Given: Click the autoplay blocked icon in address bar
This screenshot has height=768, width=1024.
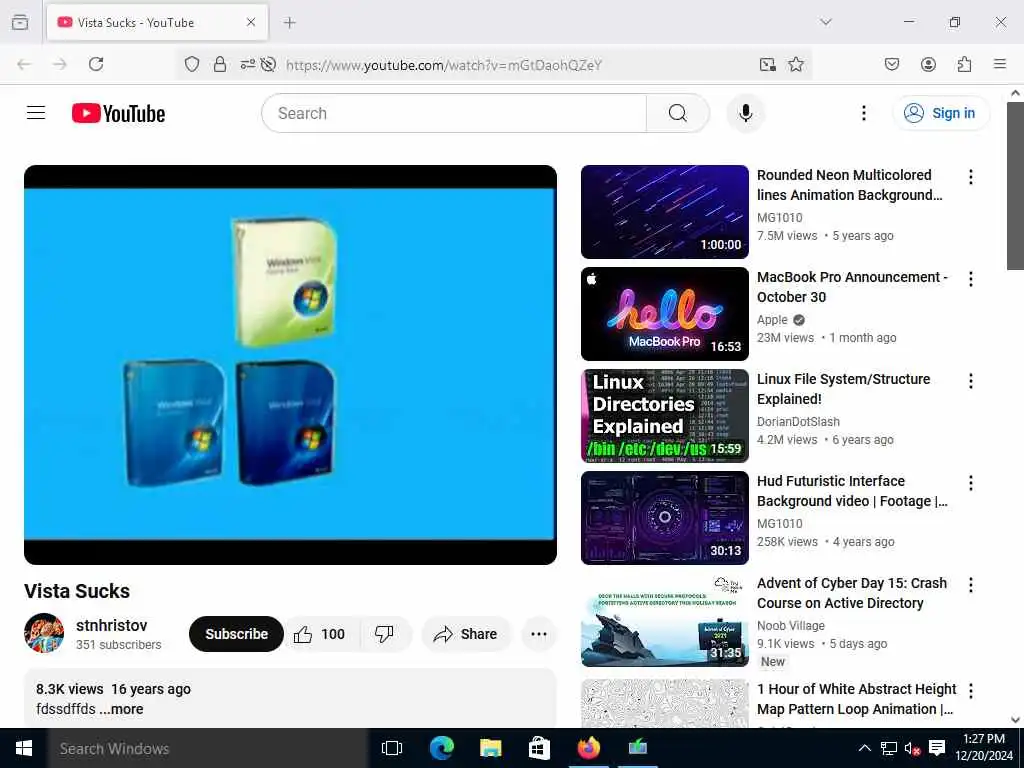Looking at the screenshot, I should tap(268, 64).
